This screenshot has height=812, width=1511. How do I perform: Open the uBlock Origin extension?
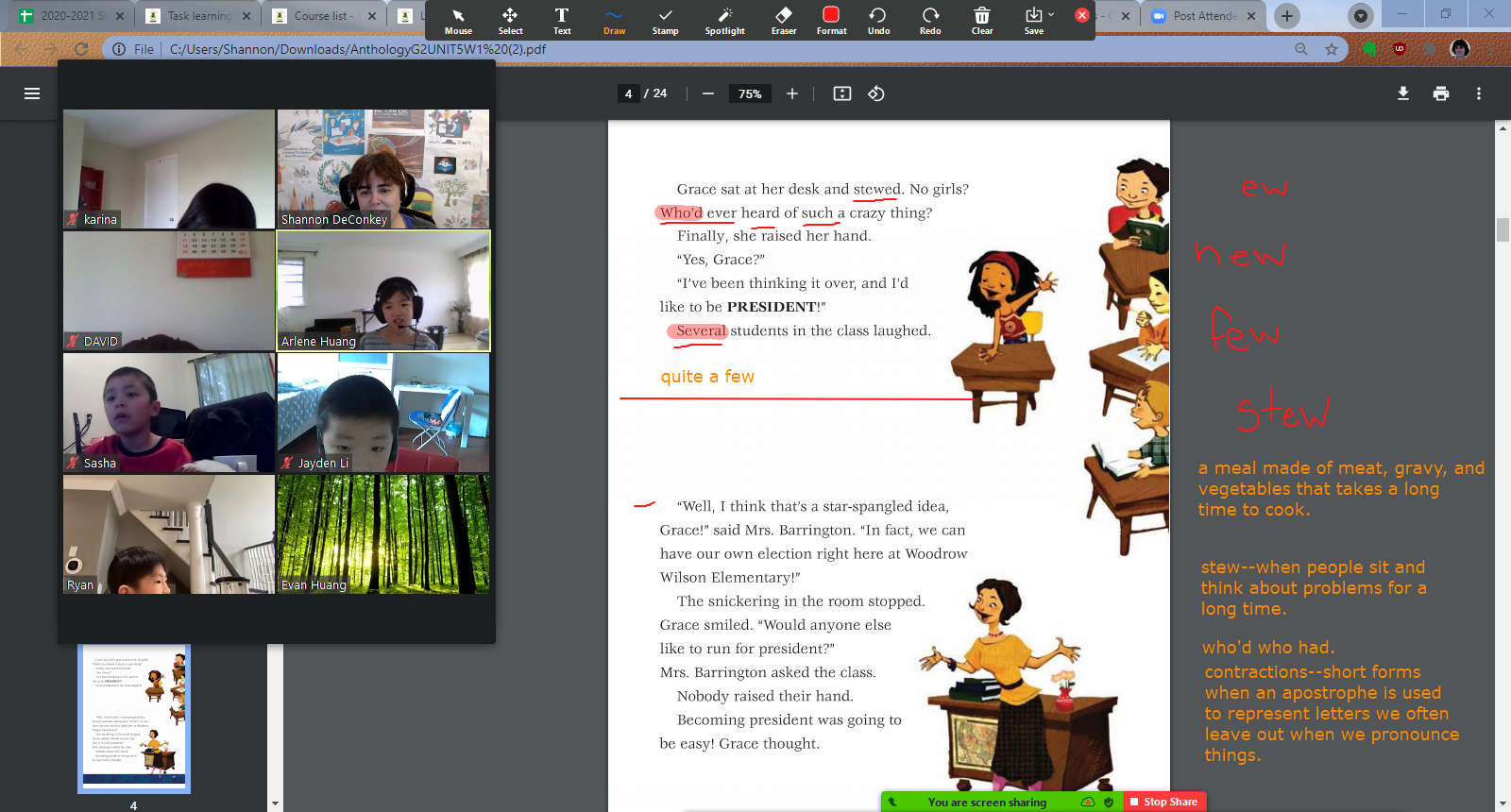tap(1400, 49)
